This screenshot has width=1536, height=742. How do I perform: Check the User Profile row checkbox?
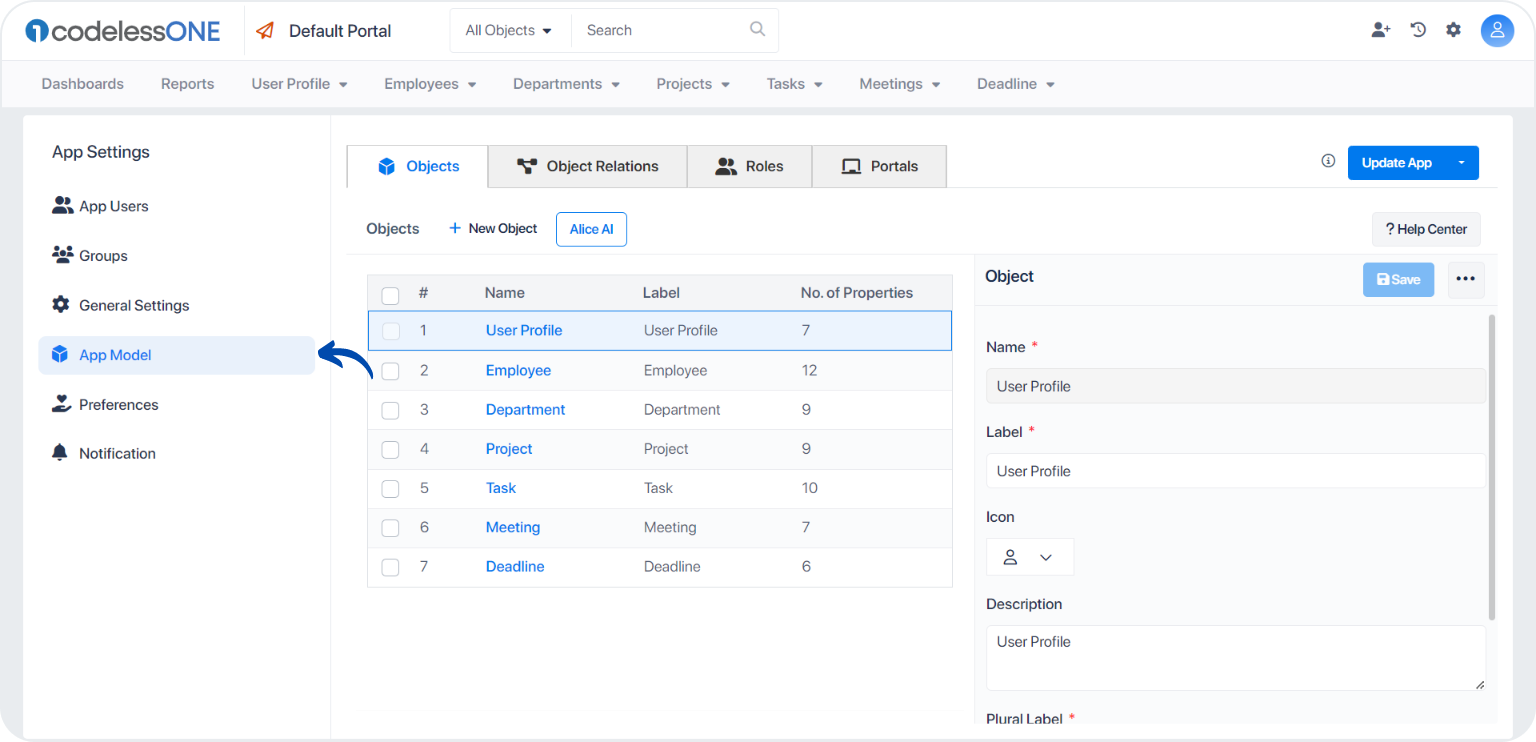[391, 331]
